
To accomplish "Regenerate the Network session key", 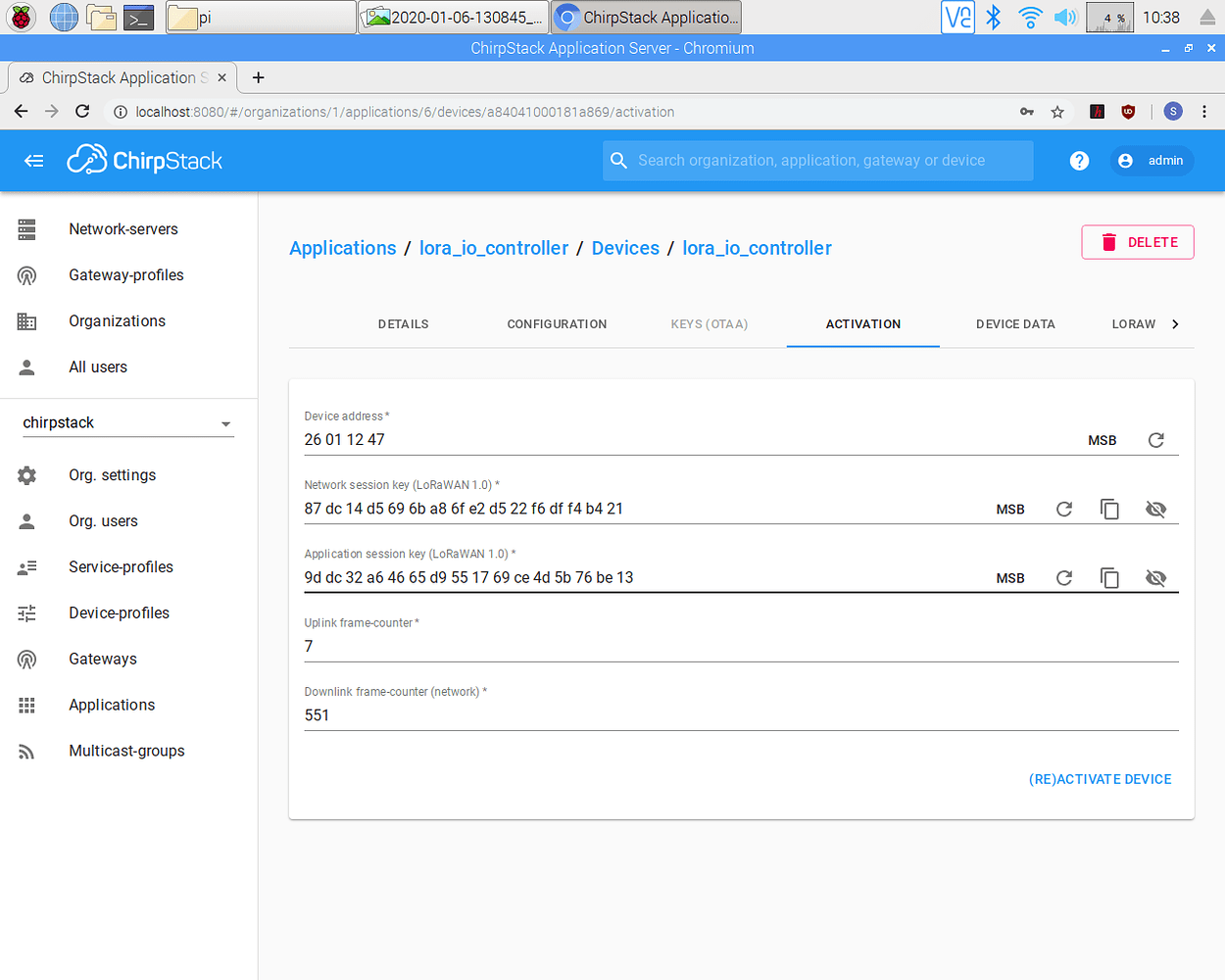I will (1064, 509).
